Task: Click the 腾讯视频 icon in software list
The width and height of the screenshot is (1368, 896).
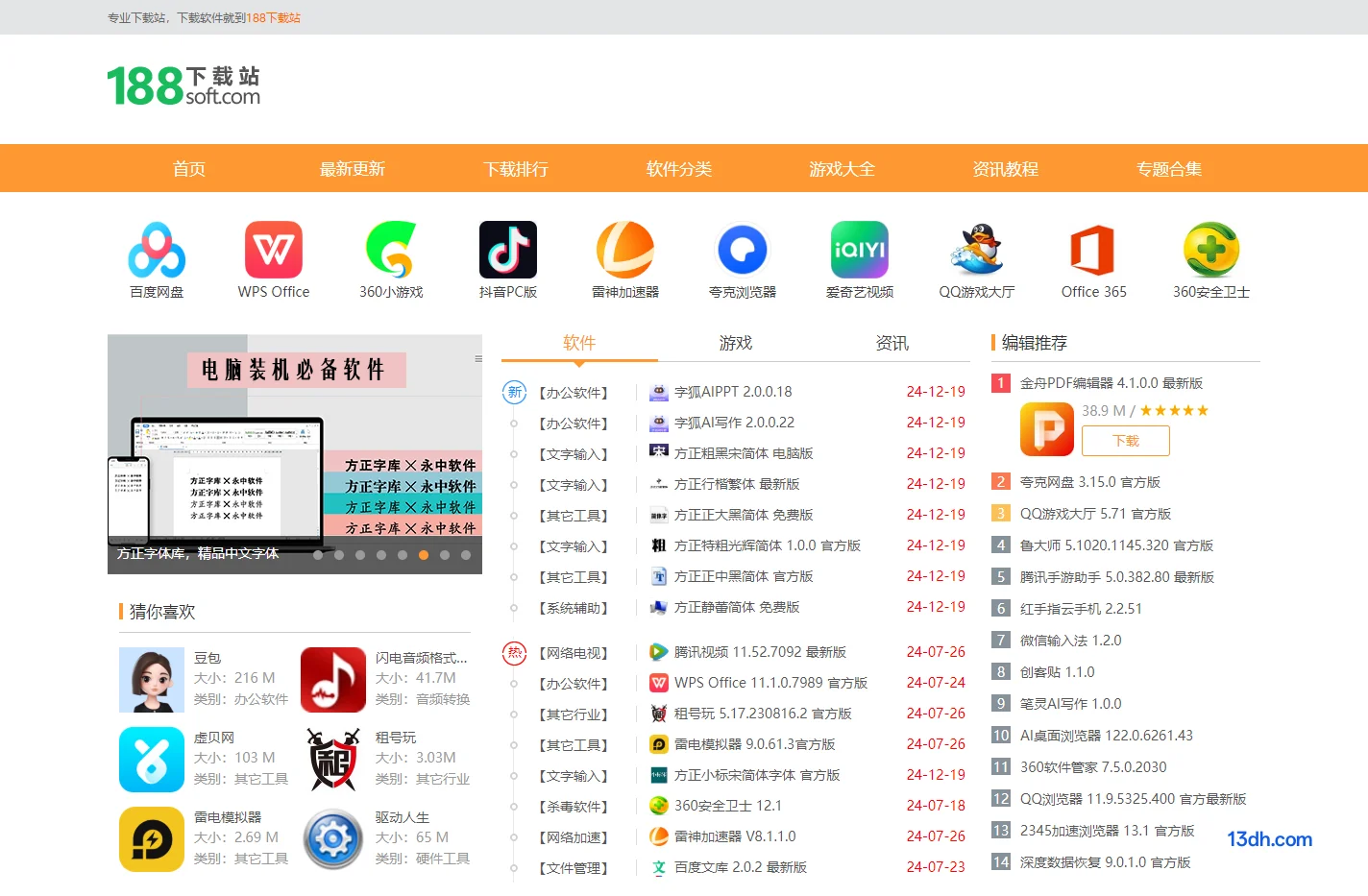Action: [659, 652]
